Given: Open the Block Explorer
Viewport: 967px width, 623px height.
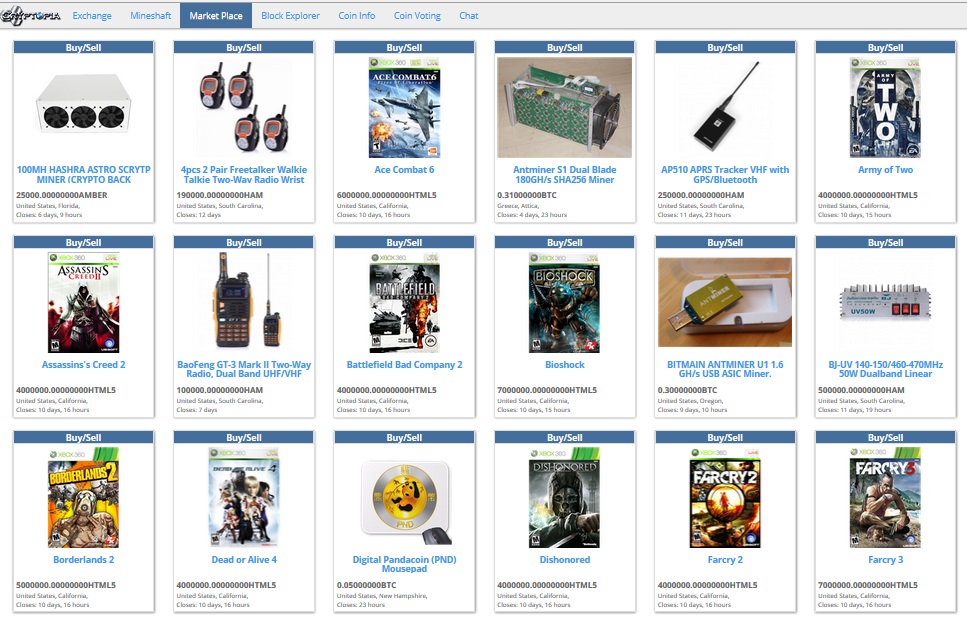Looking at the screenshot, I should (290, 16).
